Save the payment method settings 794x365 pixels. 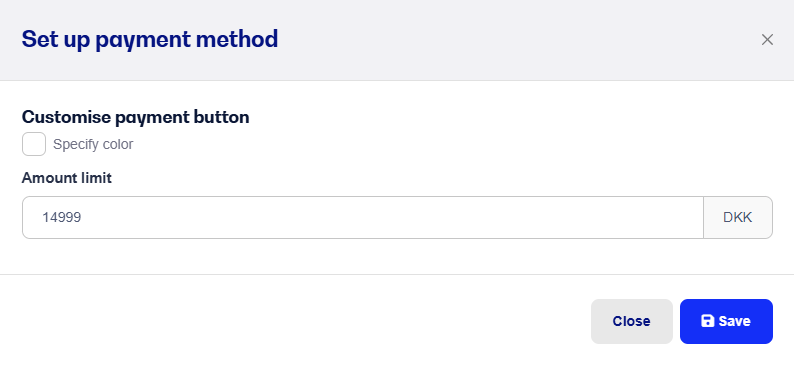pos(726,321)
